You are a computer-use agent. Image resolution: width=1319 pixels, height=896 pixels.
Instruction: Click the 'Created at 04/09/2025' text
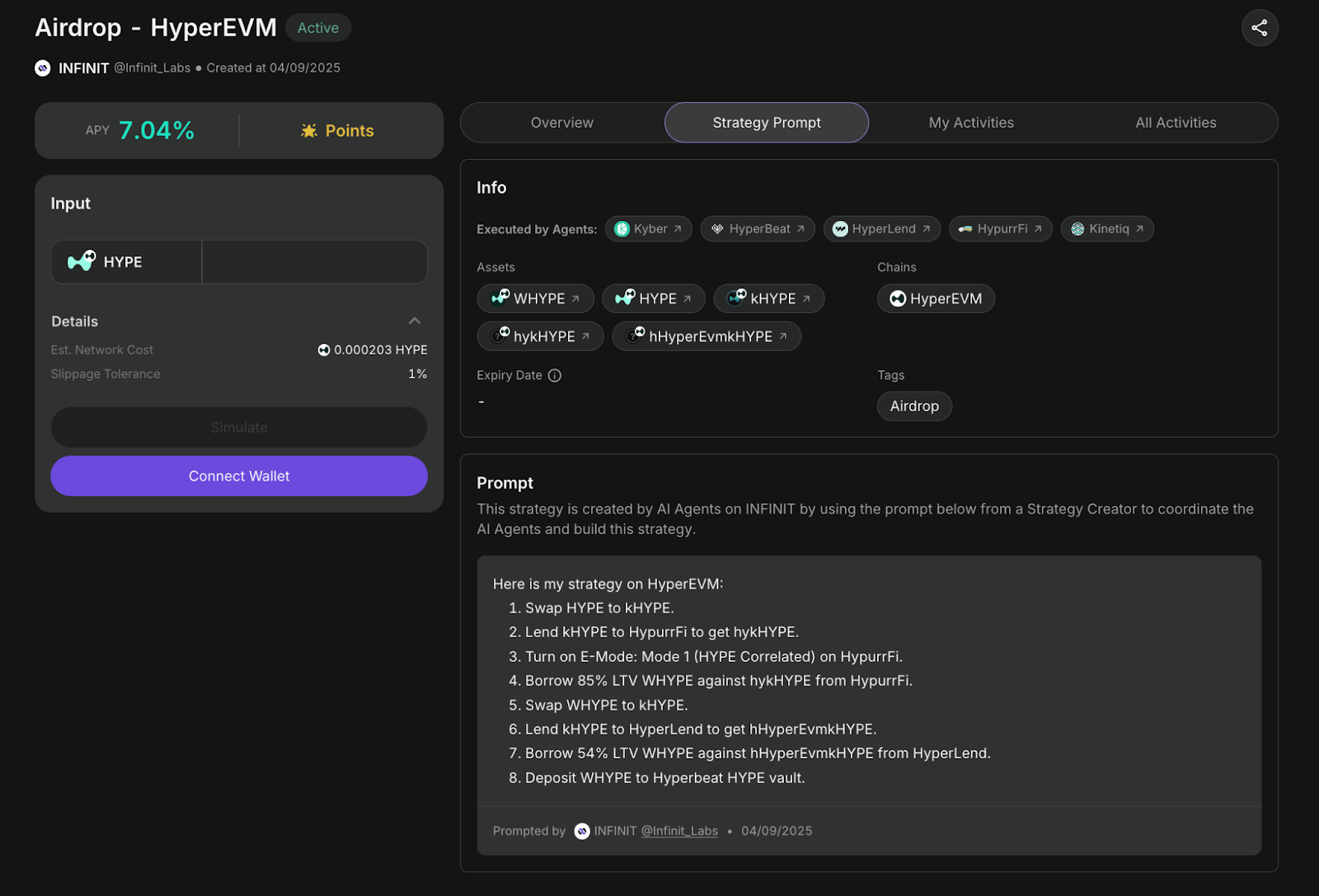coord(274,68)
